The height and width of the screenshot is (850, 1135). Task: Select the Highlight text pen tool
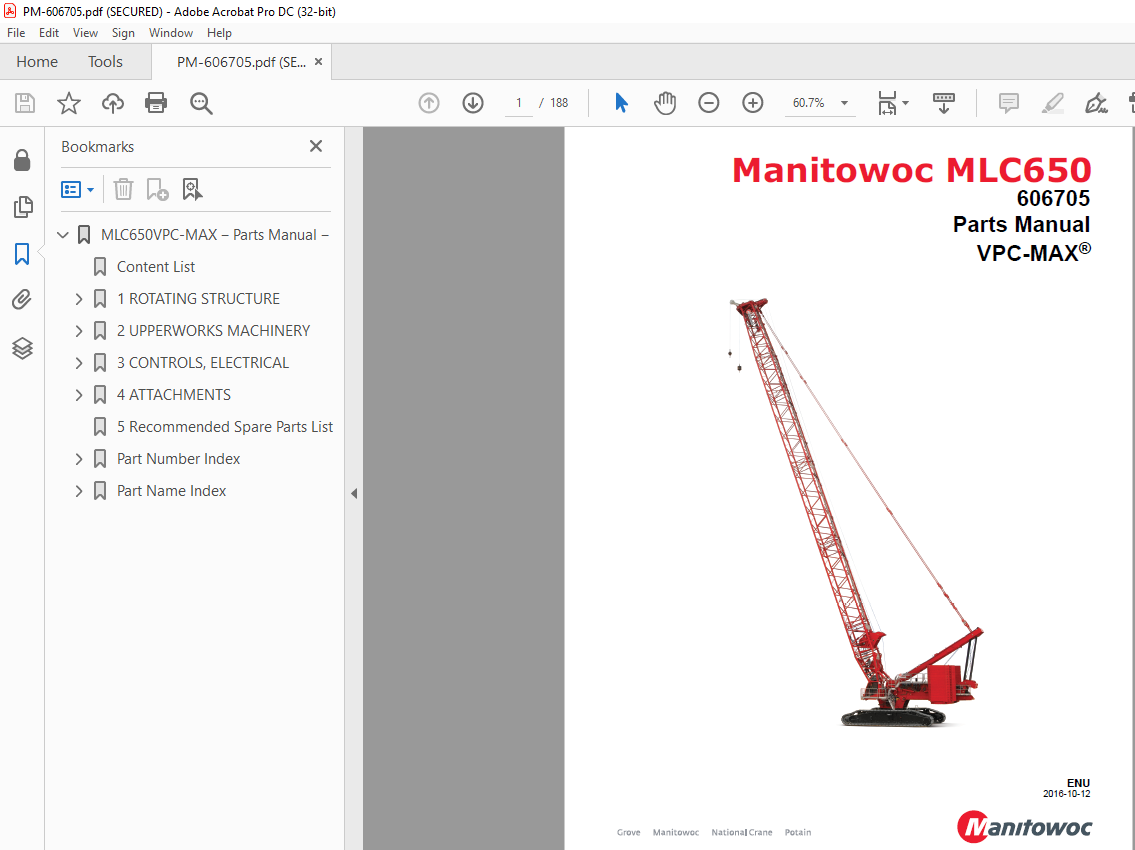[x=1052, y=103]
